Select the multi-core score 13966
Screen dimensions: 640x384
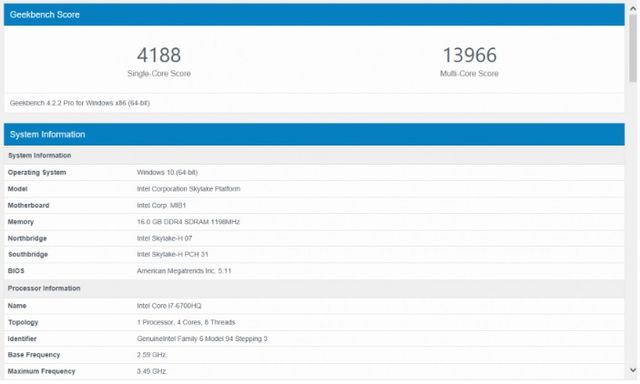(469, 55)
